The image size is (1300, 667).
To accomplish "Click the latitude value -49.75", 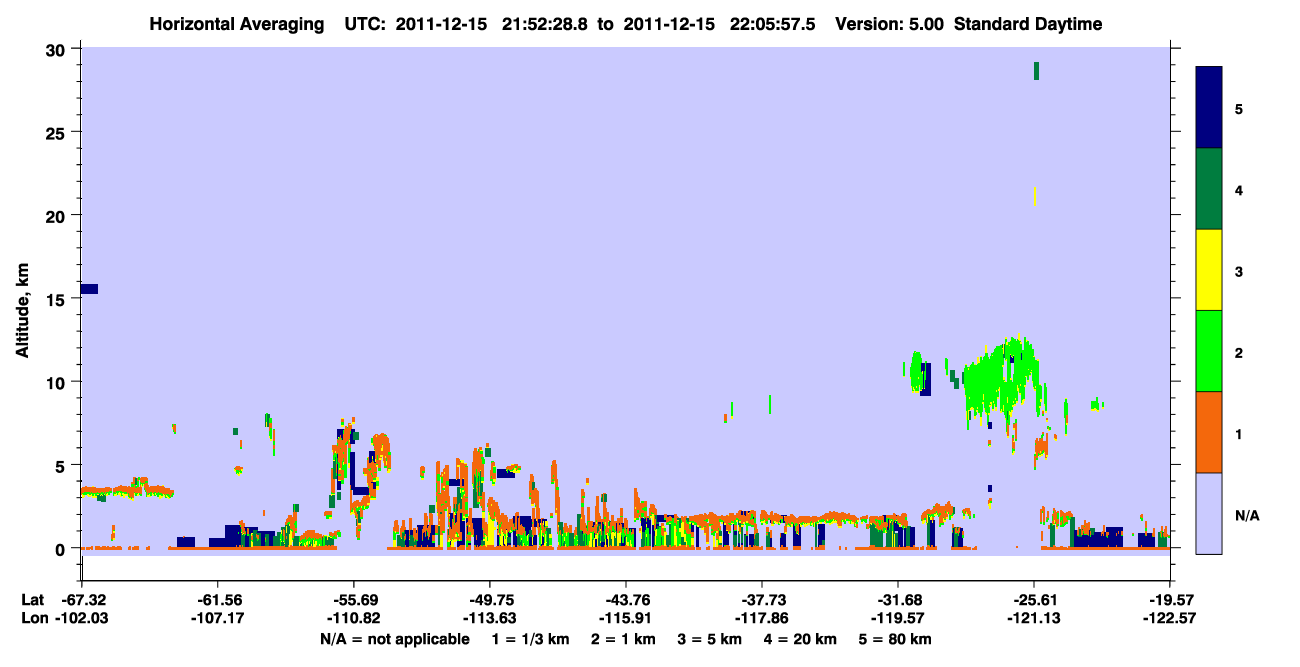I will point(490,600).
